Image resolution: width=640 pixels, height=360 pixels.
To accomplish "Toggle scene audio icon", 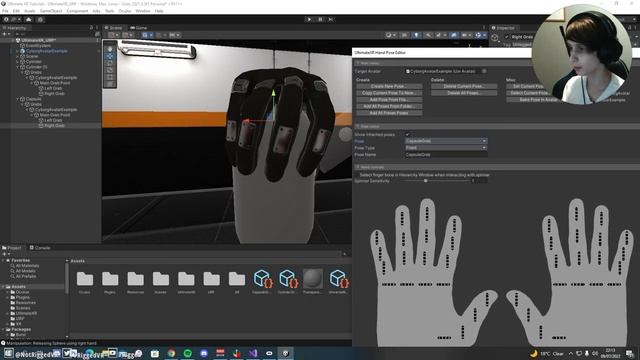I will [428, 35].
